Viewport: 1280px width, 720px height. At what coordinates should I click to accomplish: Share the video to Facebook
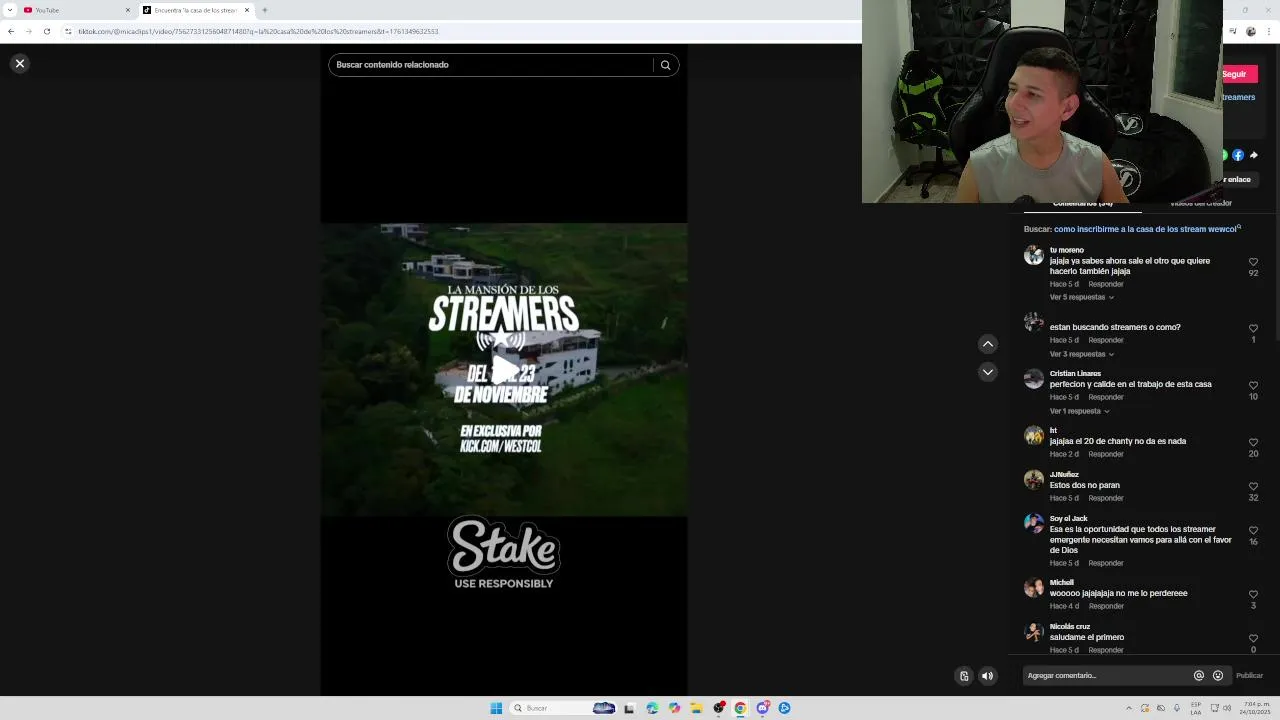pyautogui.click(x=1238, y=155)
